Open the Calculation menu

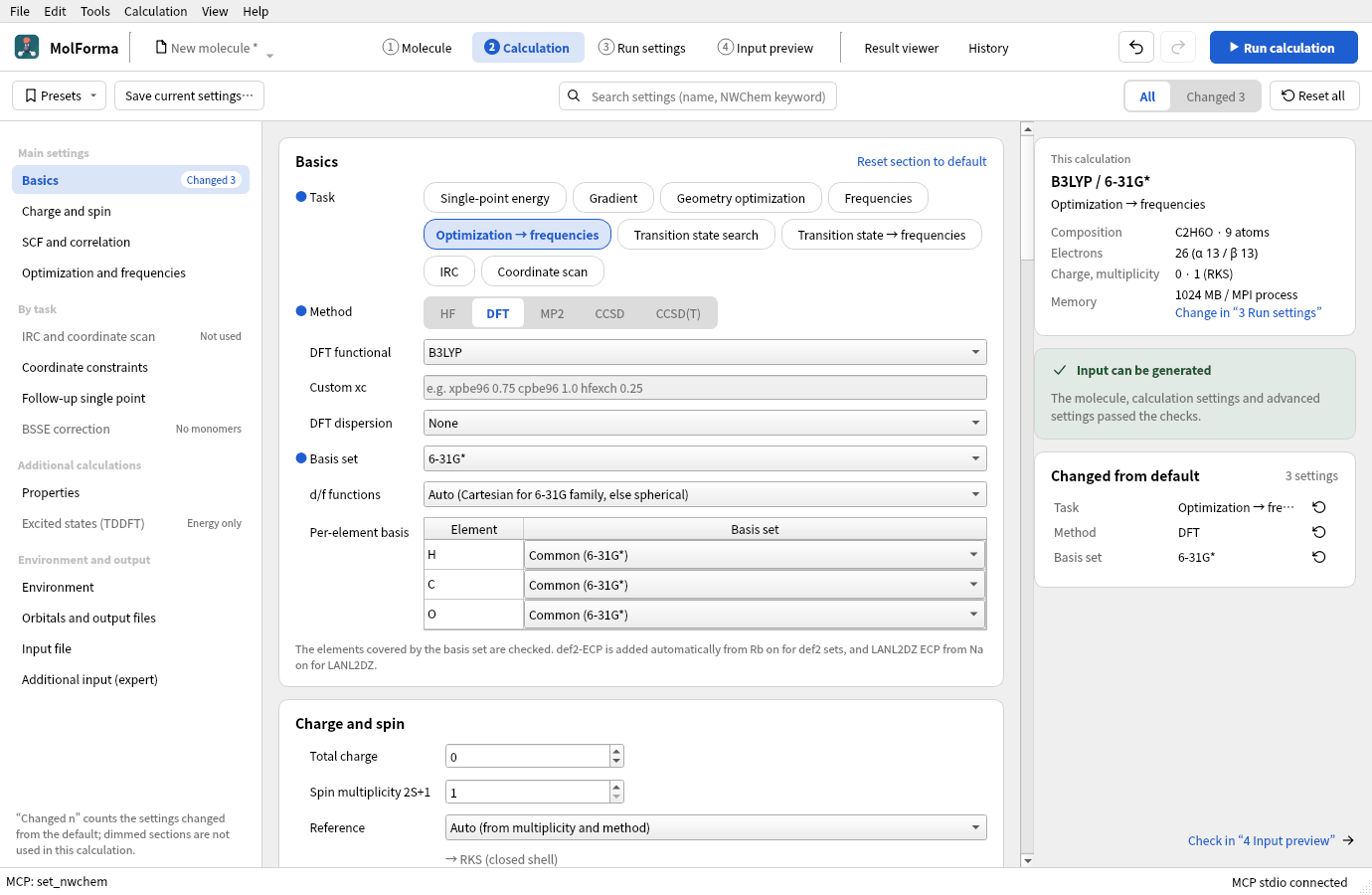155,11
